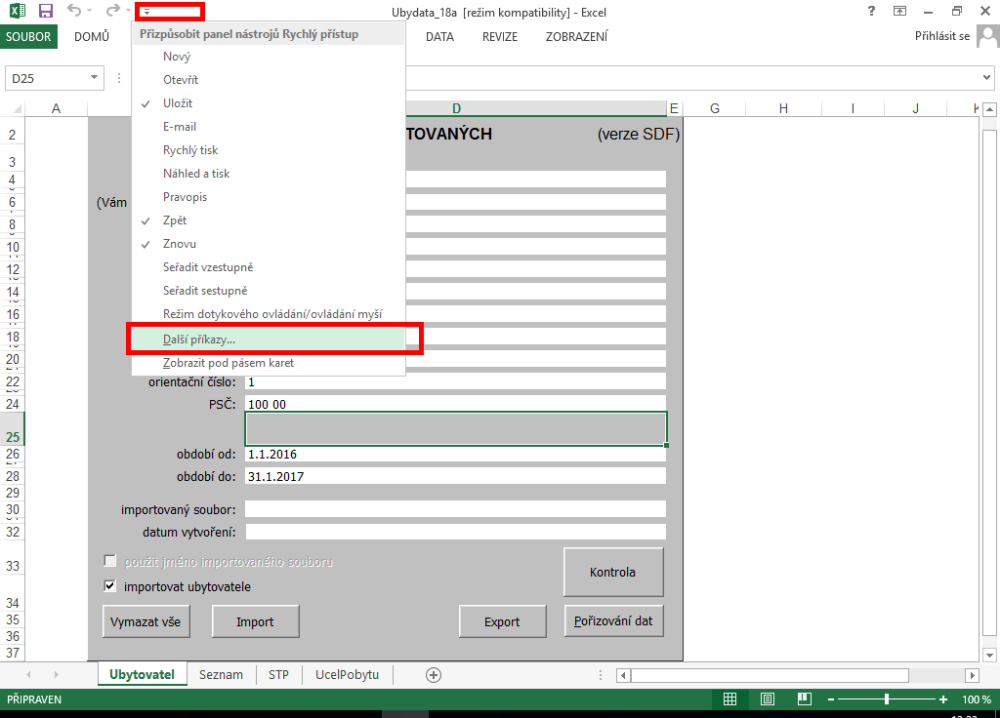
Task: Toggle 'Uložit' checked item in the menu
Action: 178,103
